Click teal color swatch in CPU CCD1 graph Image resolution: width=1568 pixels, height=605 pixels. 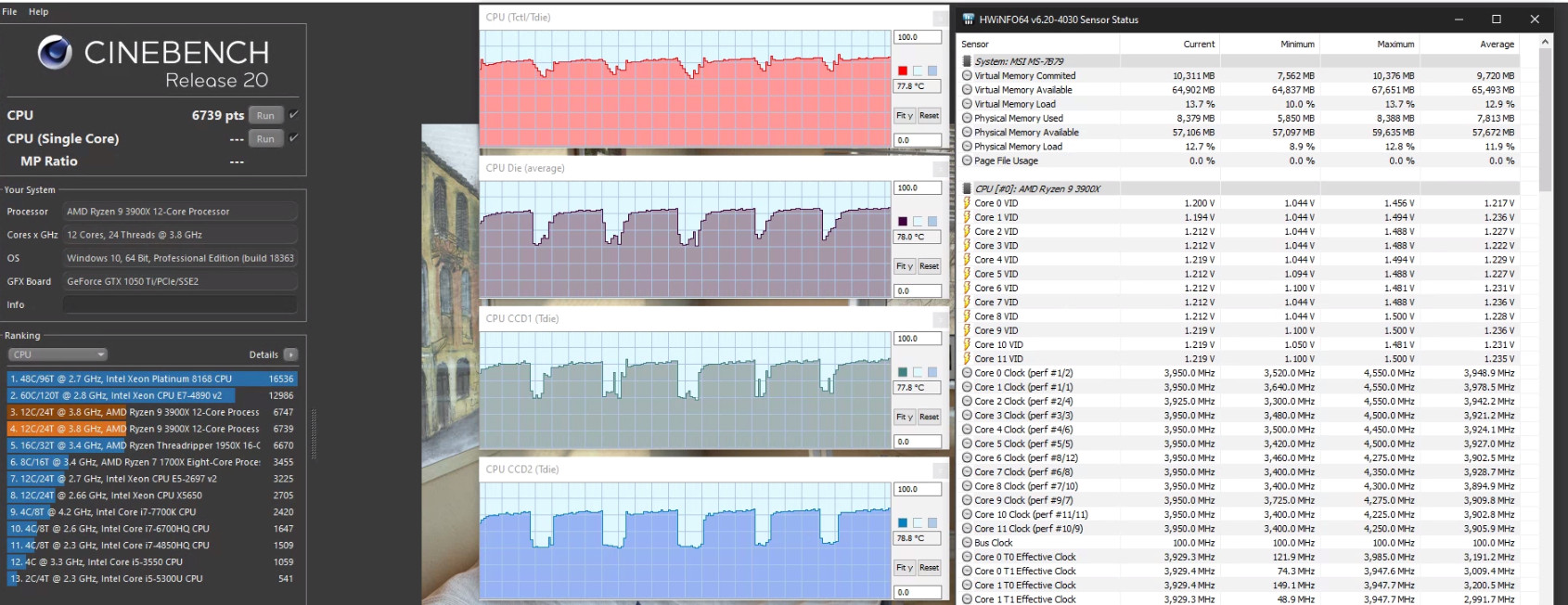902,372
